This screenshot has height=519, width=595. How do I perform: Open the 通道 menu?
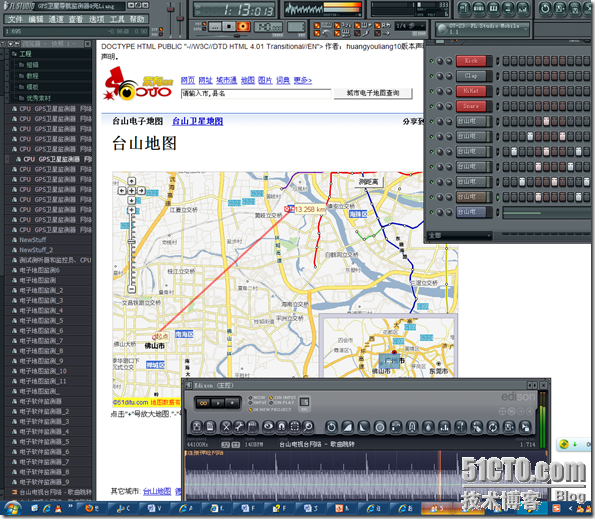coord(56,19)
